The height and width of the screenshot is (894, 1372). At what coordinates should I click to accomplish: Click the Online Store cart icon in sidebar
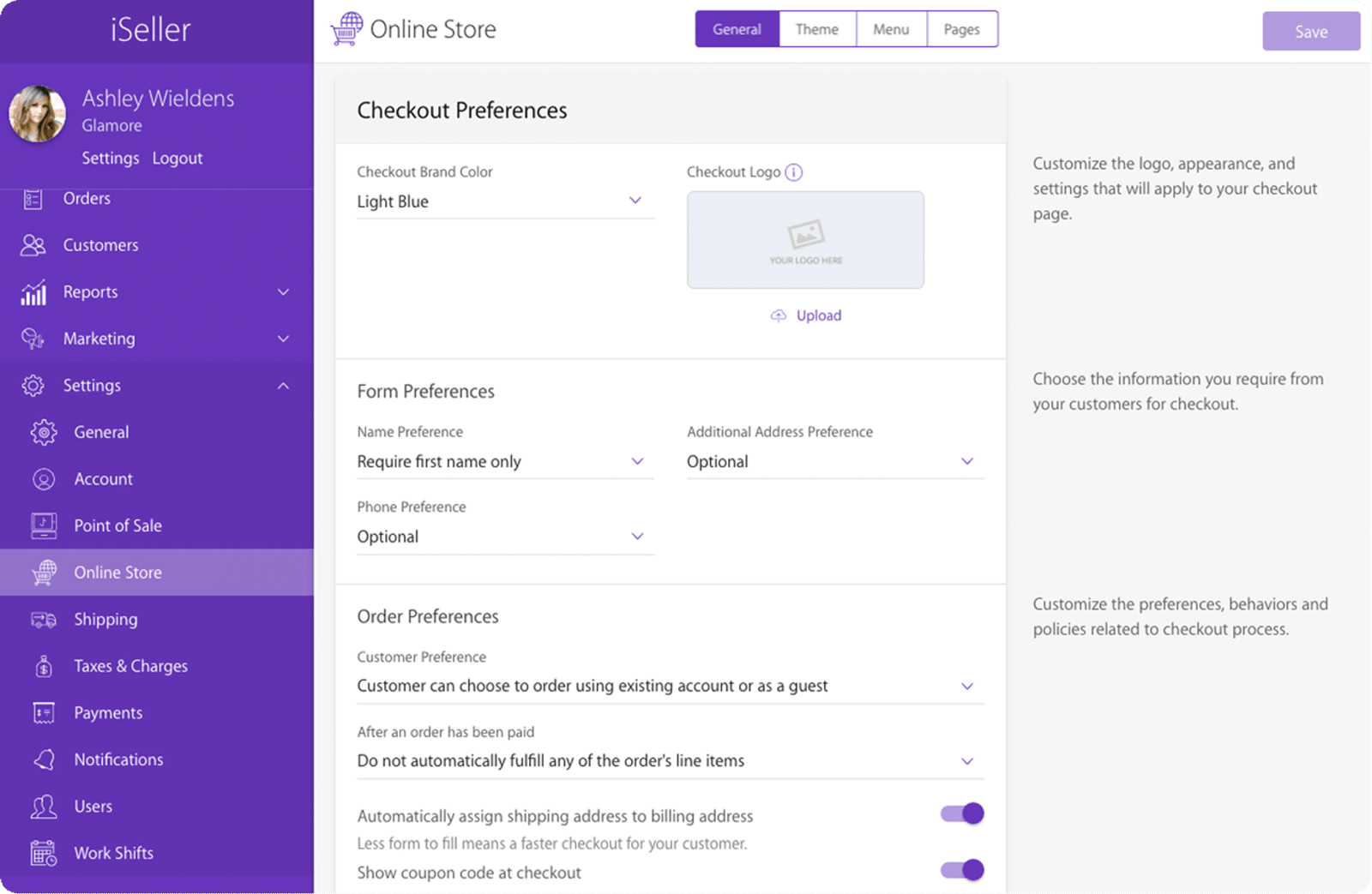coord(44,573)
